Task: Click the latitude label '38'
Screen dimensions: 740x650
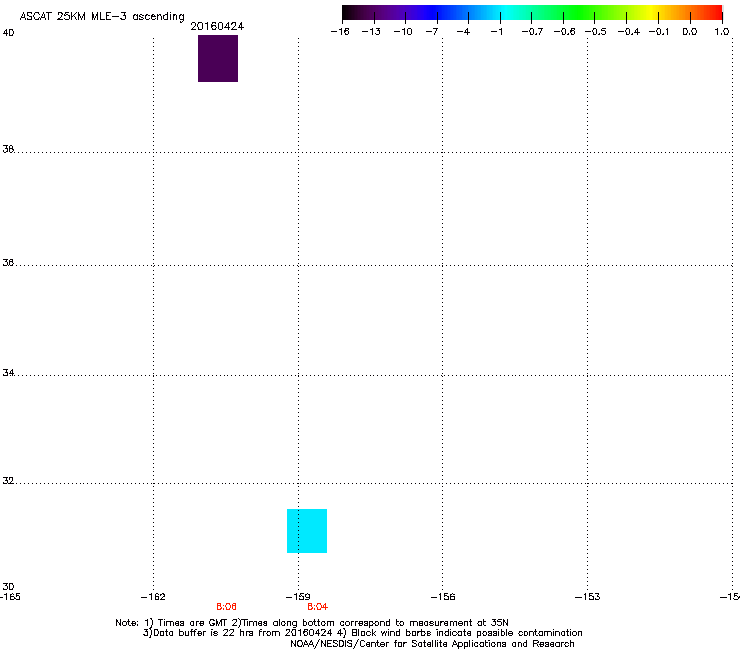Action: [x=8, y=149]
